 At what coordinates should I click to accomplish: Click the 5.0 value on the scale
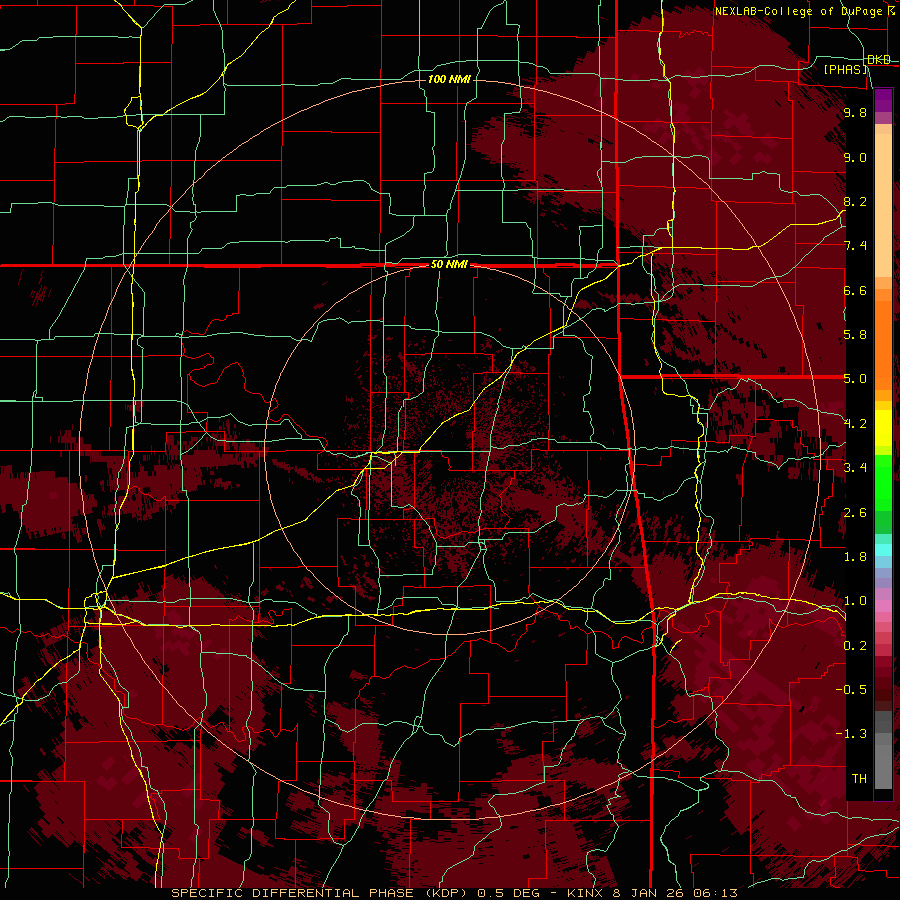855,379
